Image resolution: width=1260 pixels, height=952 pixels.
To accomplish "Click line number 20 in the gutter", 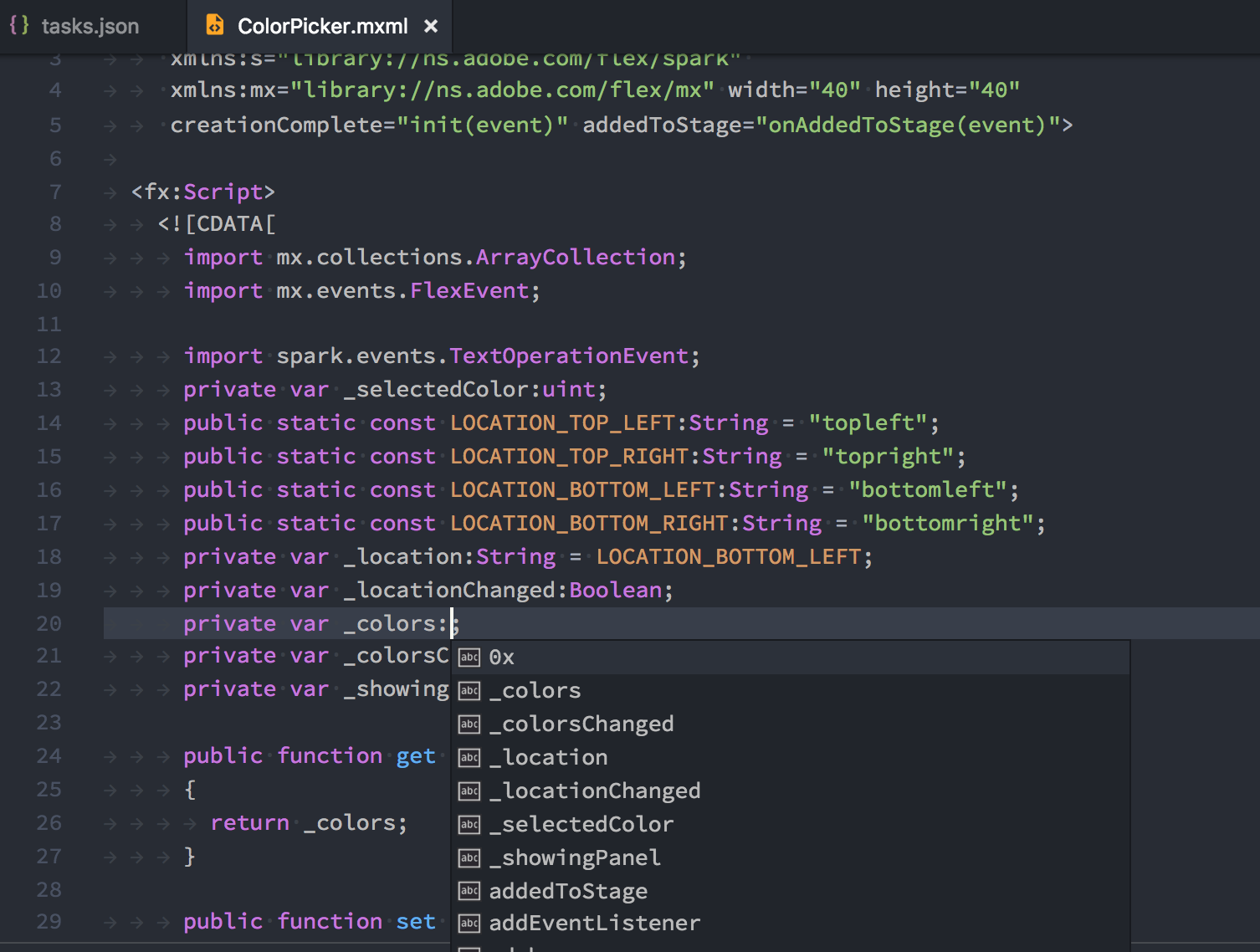I will tap(49, 624).
